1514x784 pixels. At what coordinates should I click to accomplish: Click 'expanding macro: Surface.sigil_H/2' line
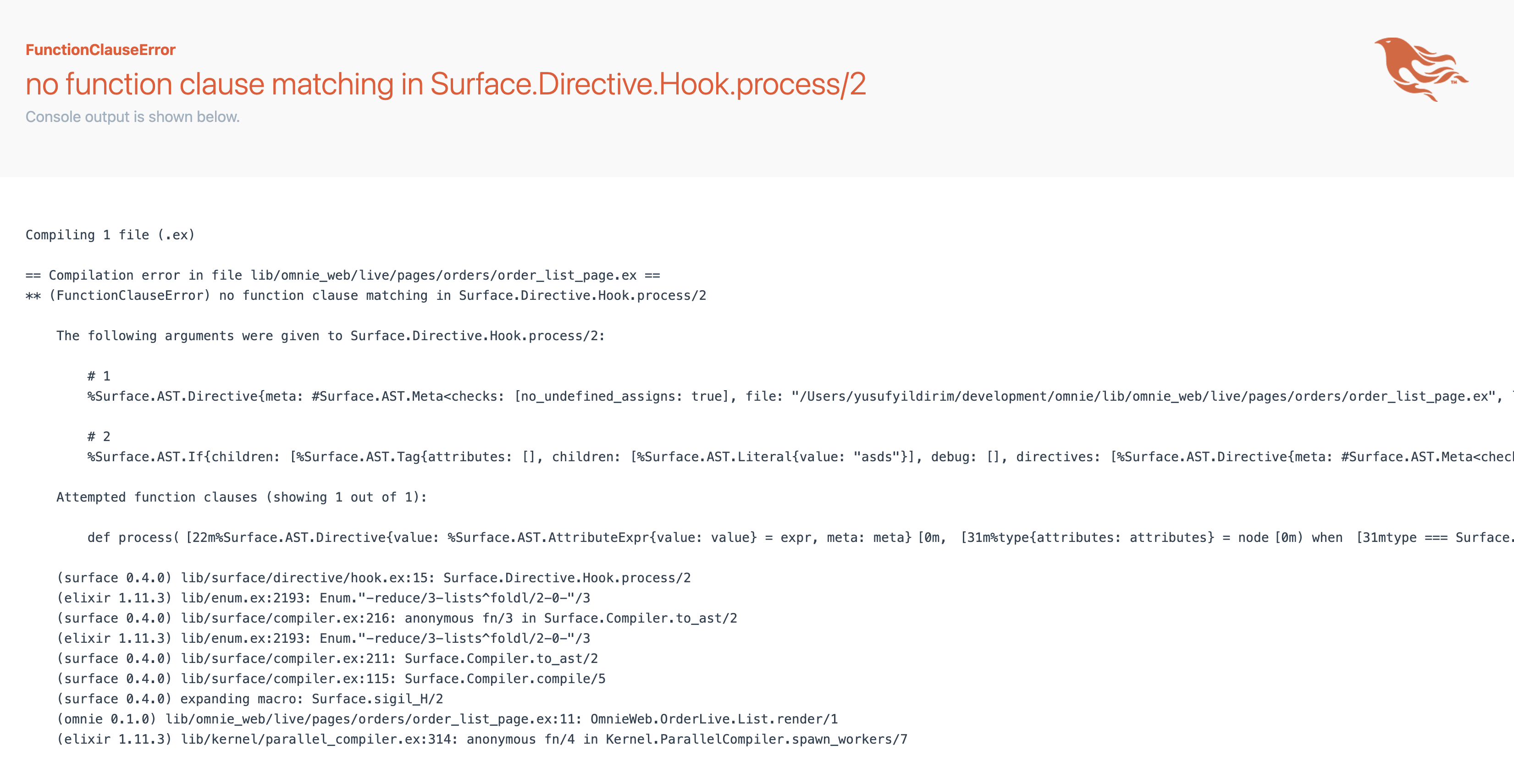click(x=250, y=699)
